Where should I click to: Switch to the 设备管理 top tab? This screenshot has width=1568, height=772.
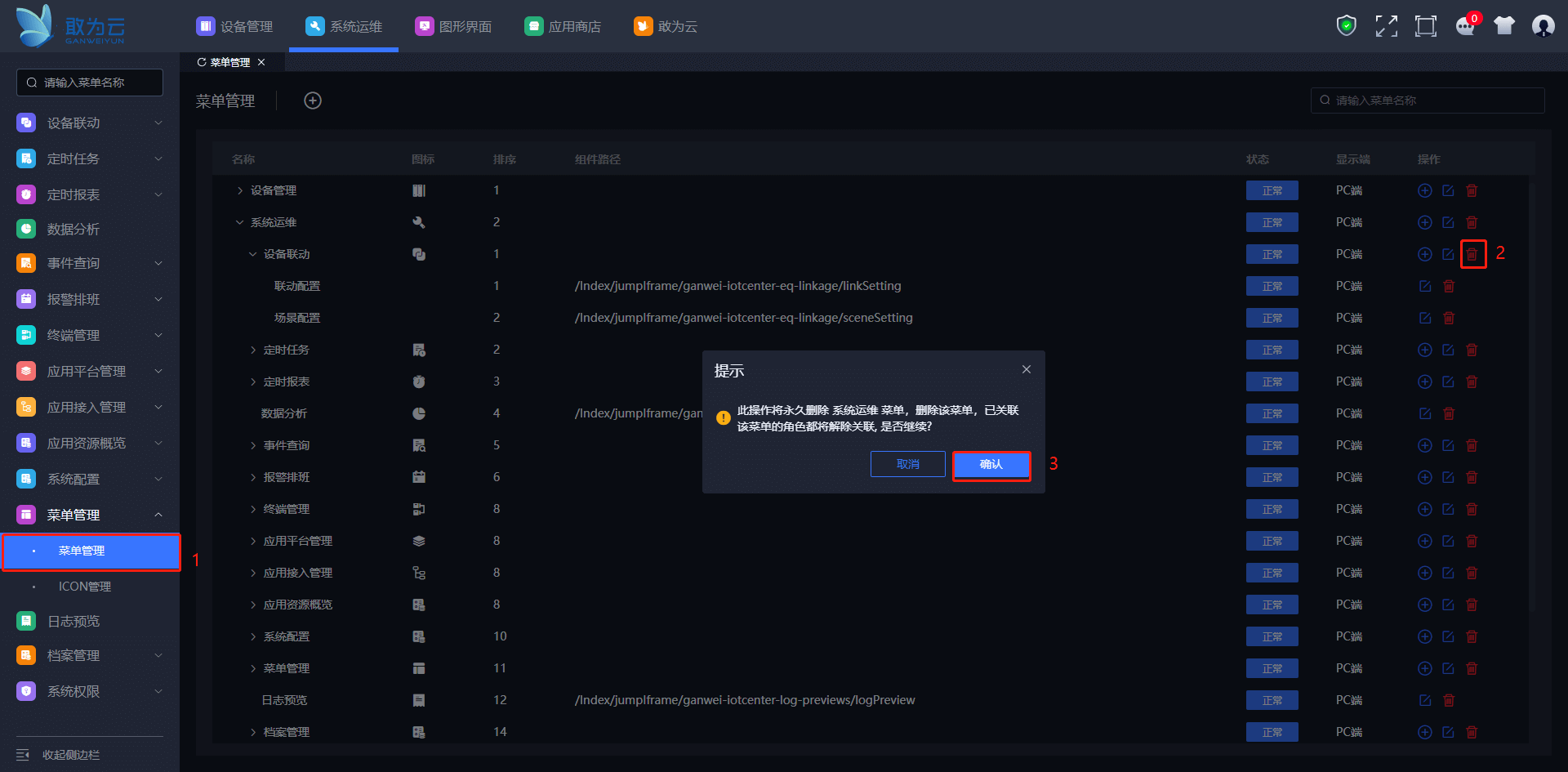click(x=234, y=26)
